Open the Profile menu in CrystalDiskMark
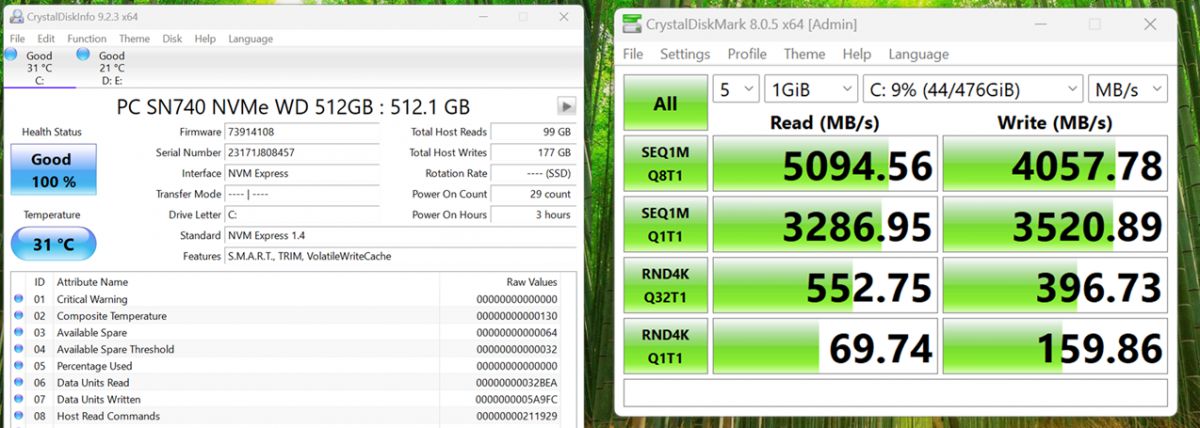Viewport: 1200px width, 428px height. coord(746,54)
